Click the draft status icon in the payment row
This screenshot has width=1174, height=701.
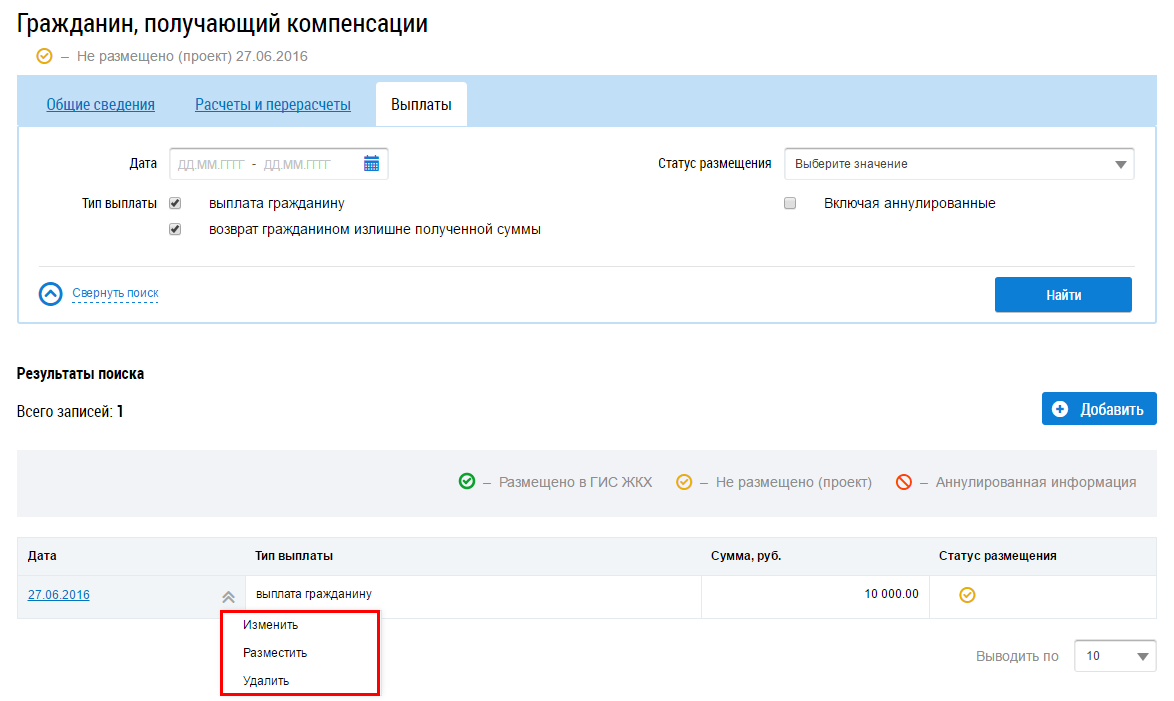[967, 595]
